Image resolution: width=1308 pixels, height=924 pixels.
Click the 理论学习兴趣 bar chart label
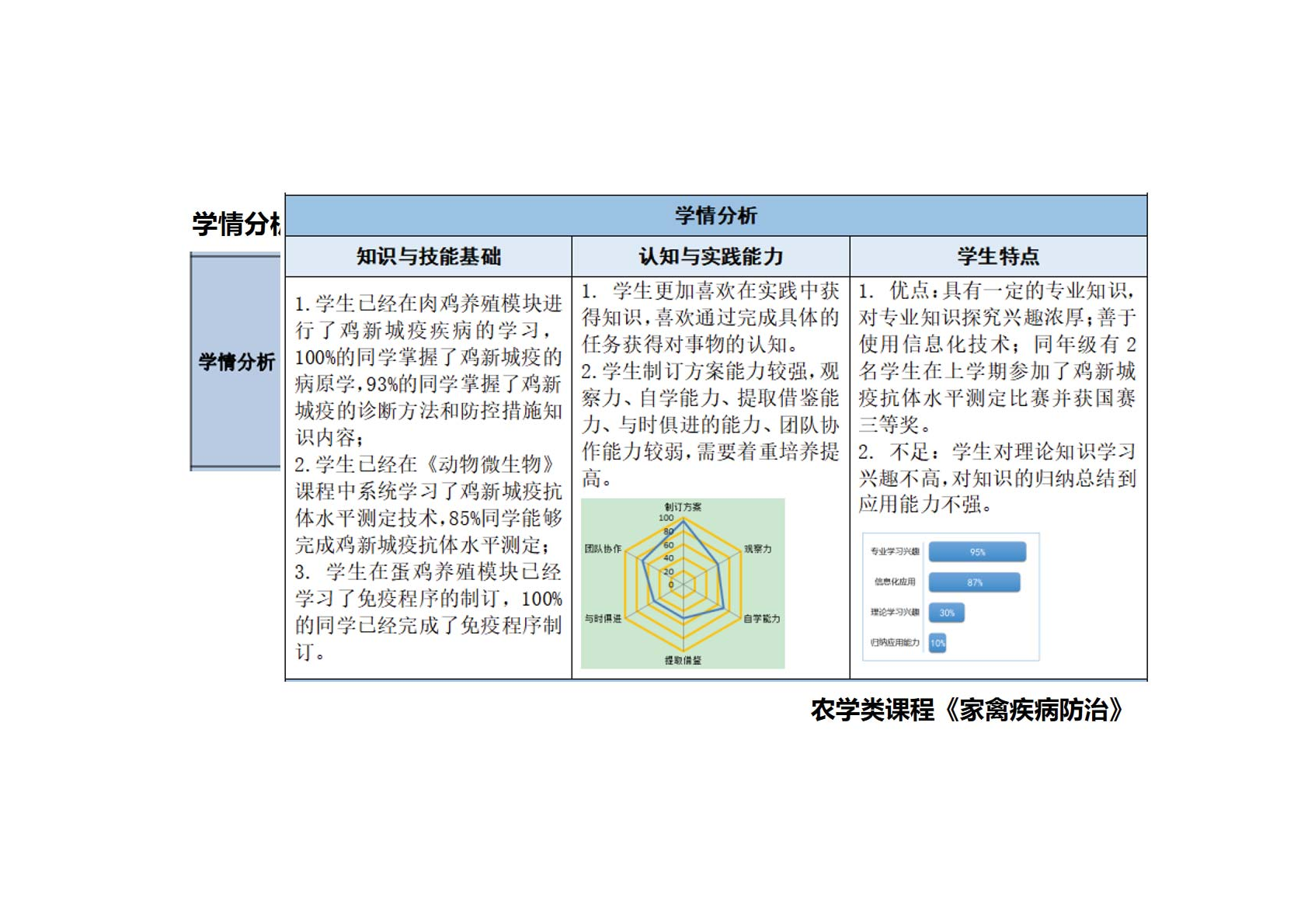tap(895, 612)
